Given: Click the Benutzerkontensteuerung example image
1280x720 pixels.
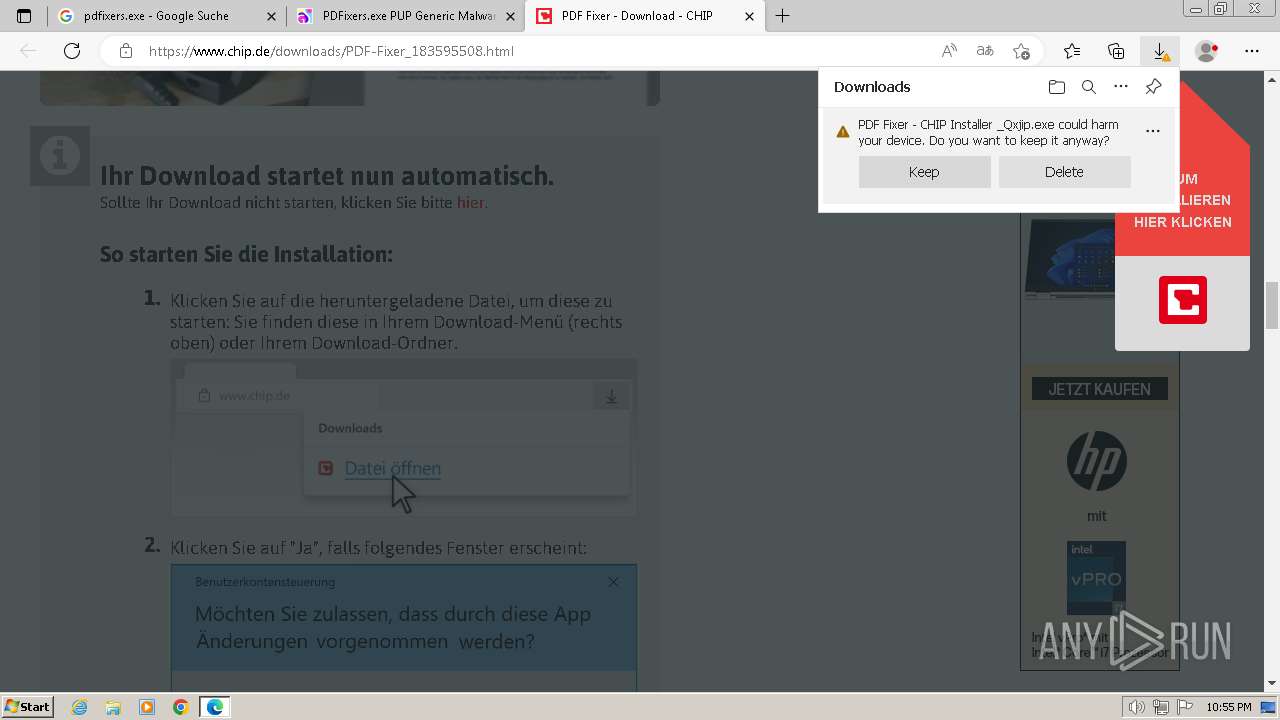Looking at the screenshot, I should [x=404, y=627].
